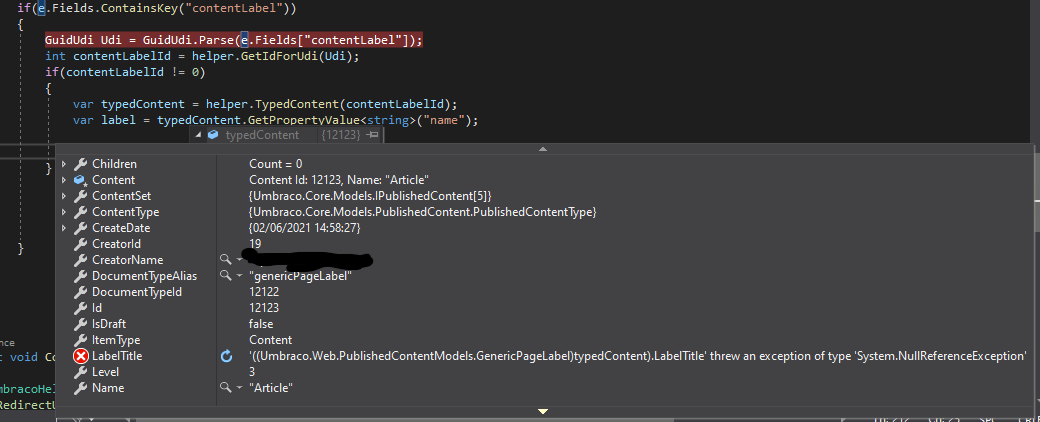Open text visualizer magnifier for CreatorName

226,259
